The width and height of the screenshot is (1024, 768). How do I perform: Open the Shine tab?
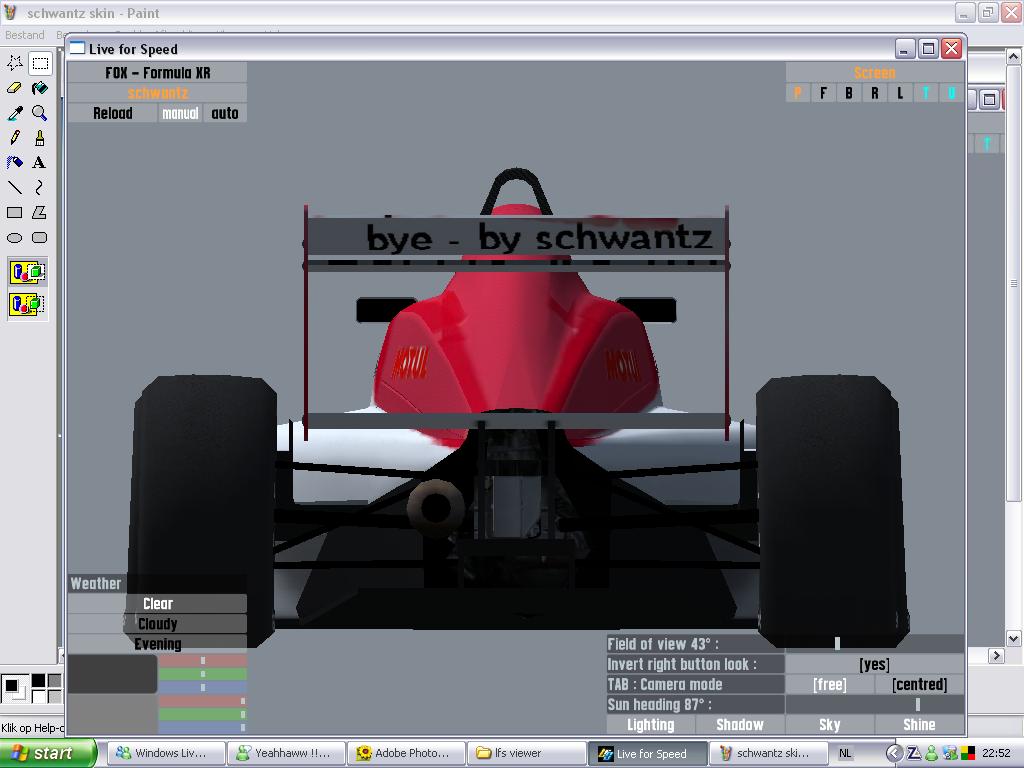coord(919,725)
